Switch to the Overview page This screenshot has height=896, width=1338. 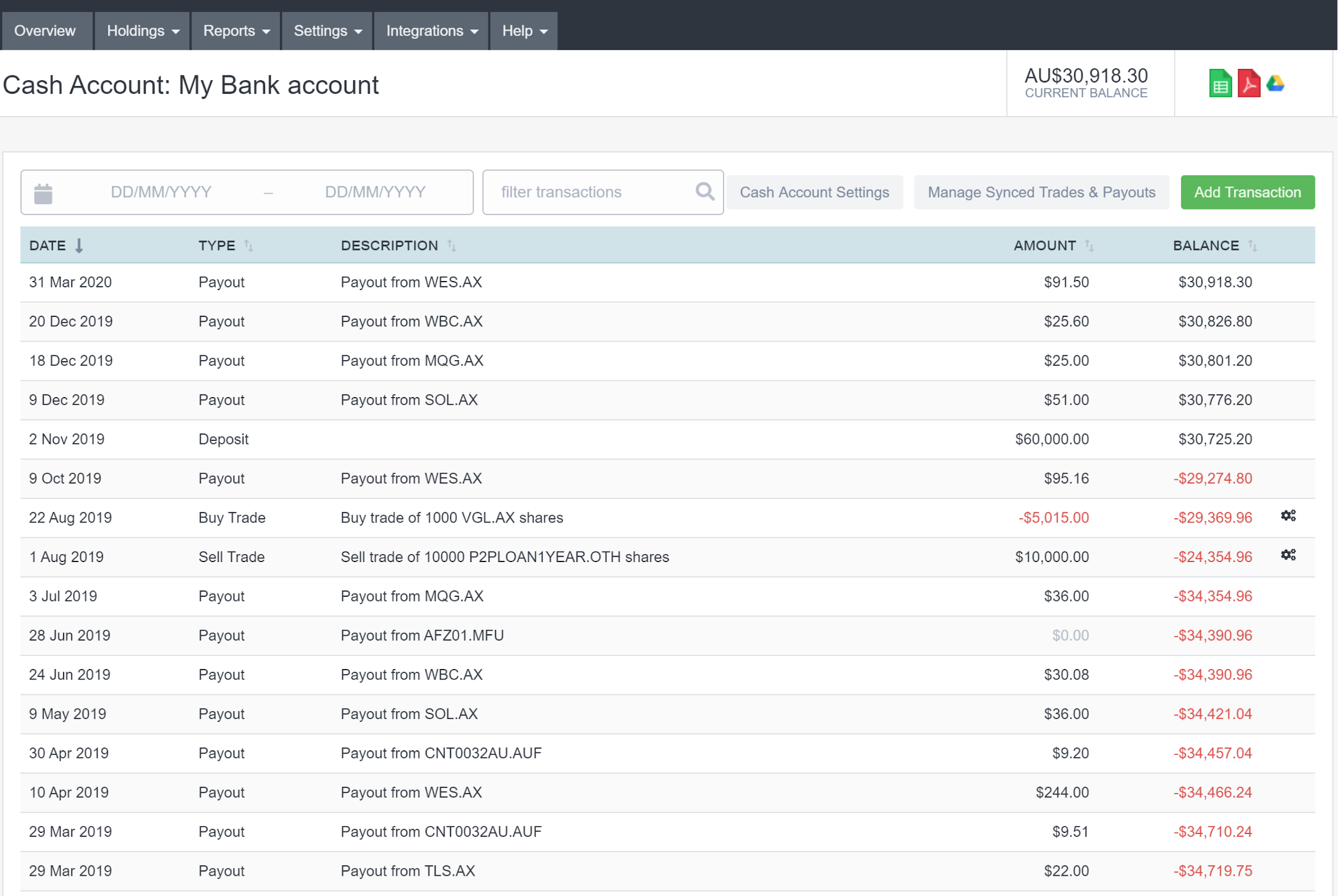click(x=45, y=31)
